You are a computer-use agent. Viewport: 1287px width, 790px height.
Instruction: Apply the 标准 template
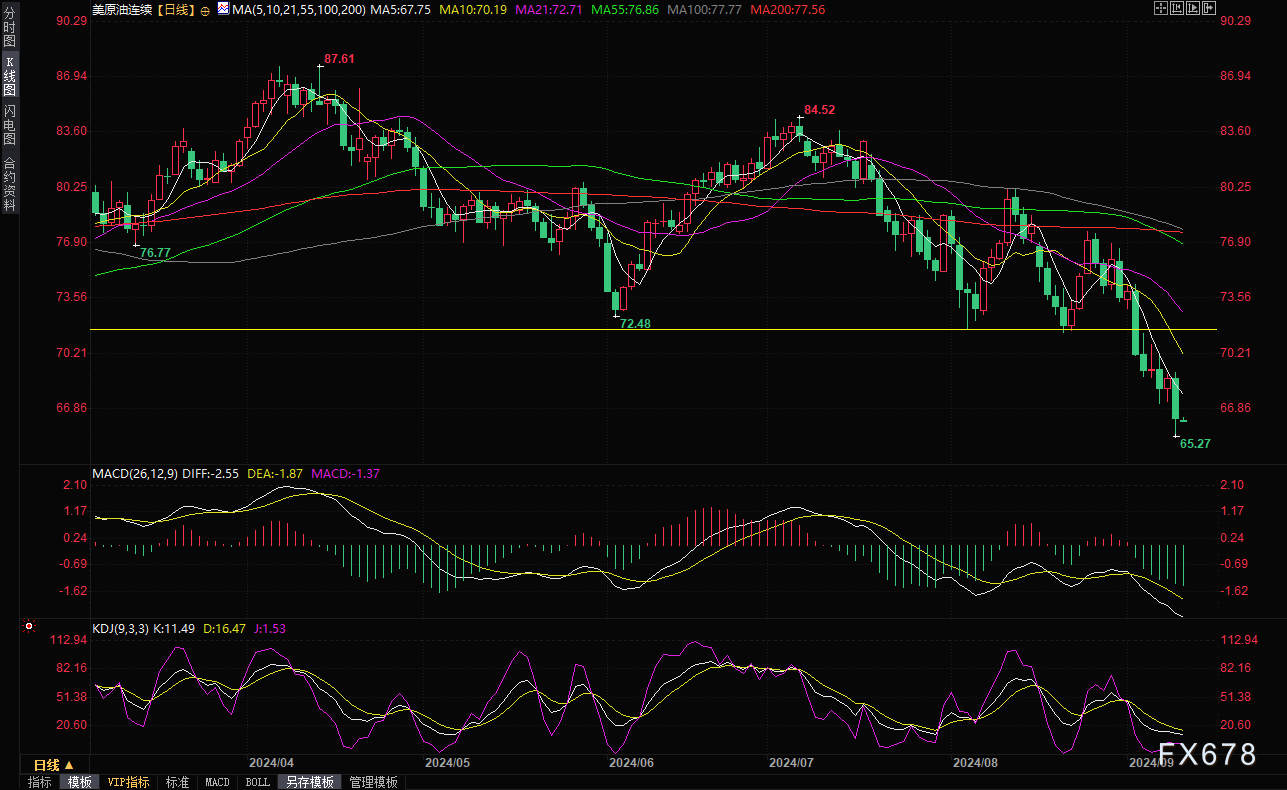177,782
